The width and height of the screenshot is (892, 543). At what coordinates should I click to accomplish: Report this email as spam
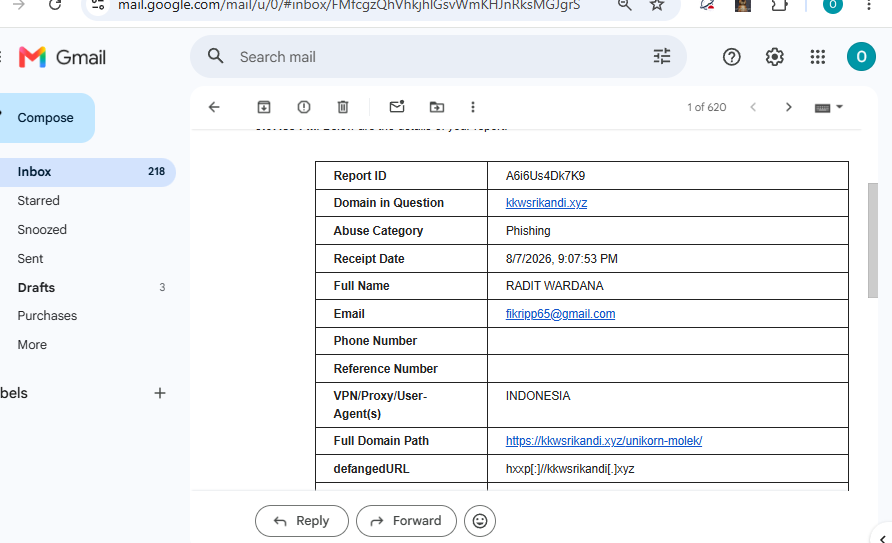coord(304,107)
